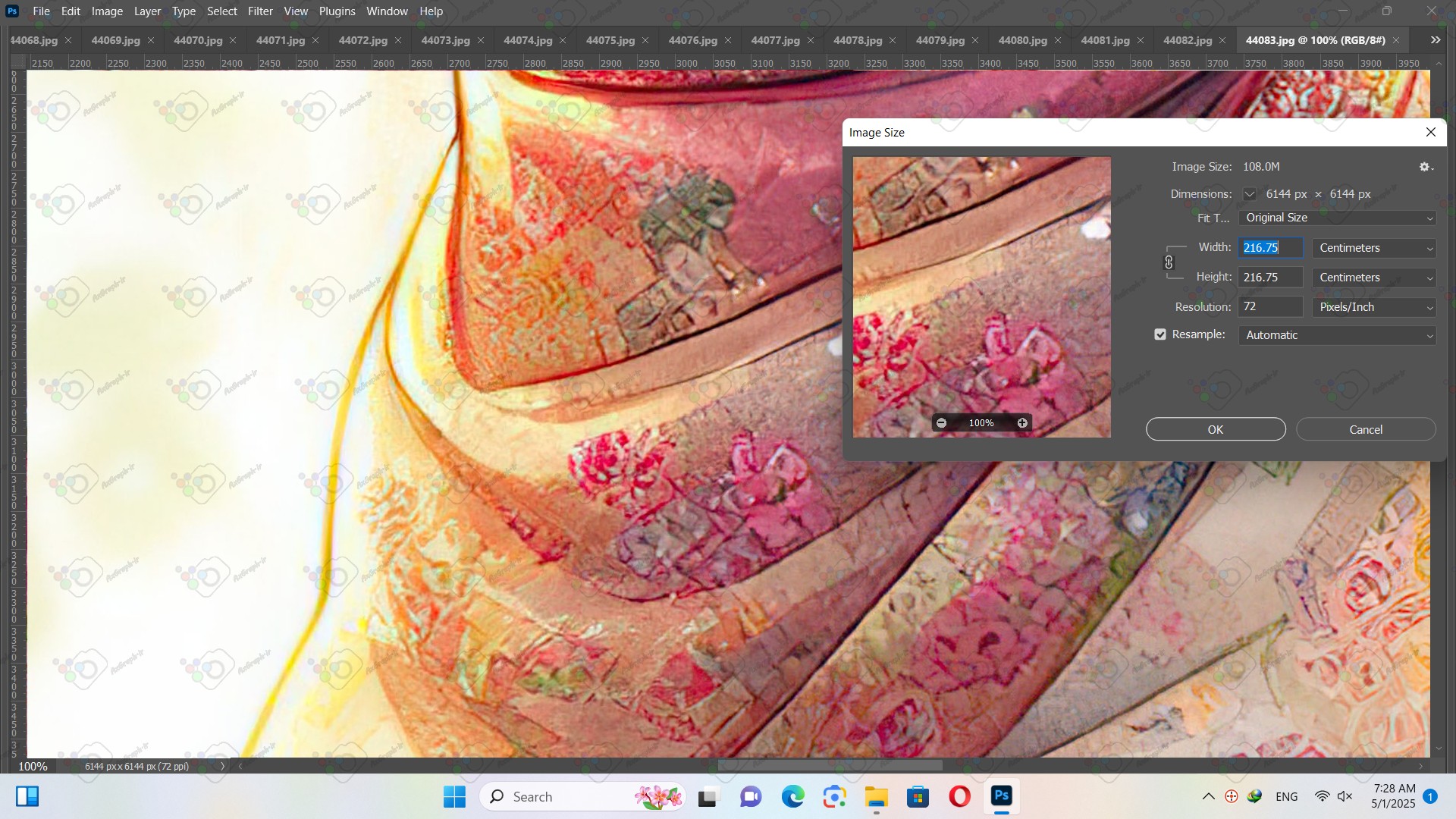Close the Image Size dialog
This screenshot has height=819, width=1456.
(x=1431, y=132)
